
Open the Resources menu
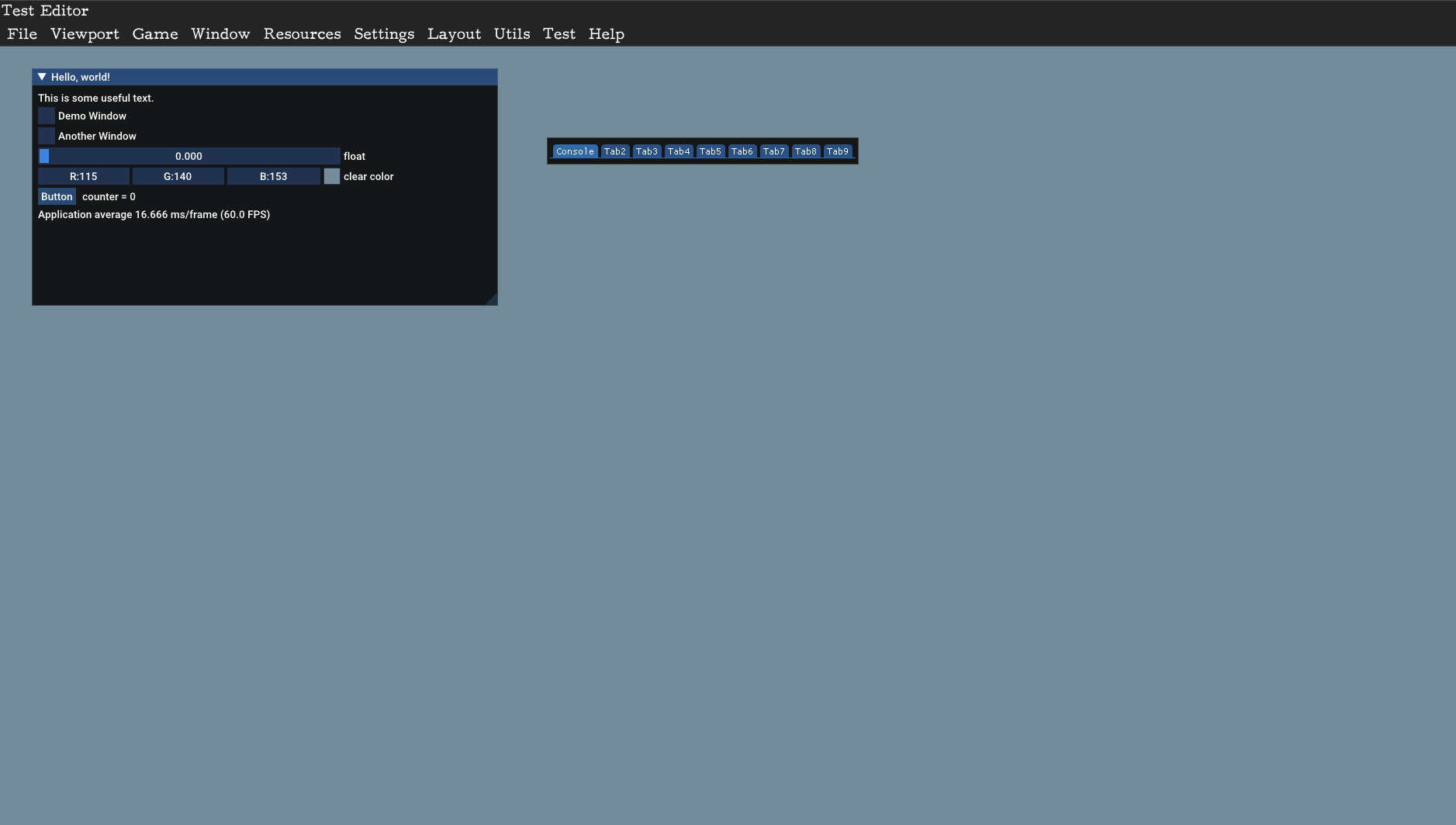click(302, 33)
